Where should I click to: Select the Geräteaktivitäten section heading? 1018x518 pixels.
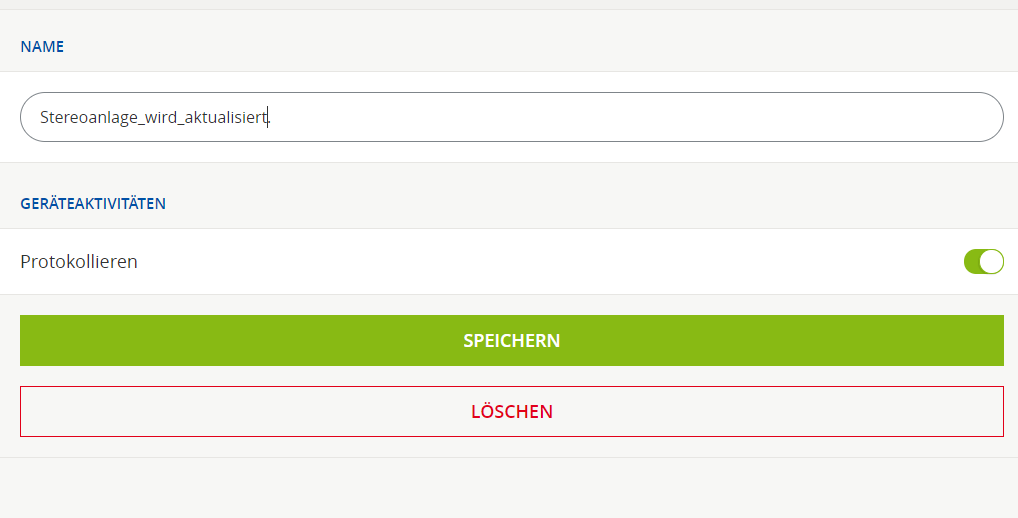pos(93,204)
